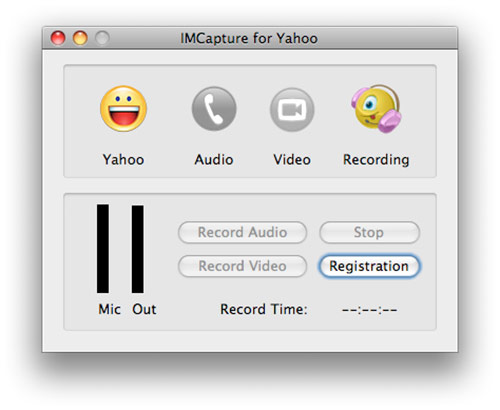The width and height of the screenshot is (500, 410).
Task: Click the Record Video button
Action: pos(242,266)
